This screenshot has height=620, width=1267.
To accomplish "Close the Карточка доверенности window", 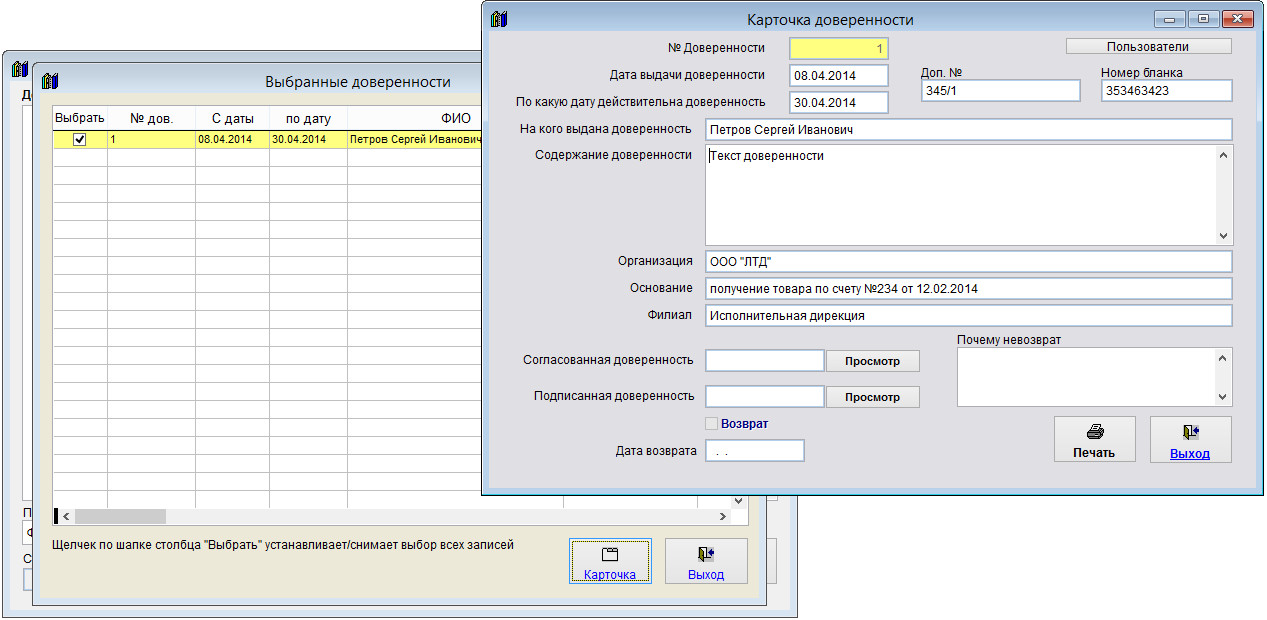I will (x=1238, y=18).
